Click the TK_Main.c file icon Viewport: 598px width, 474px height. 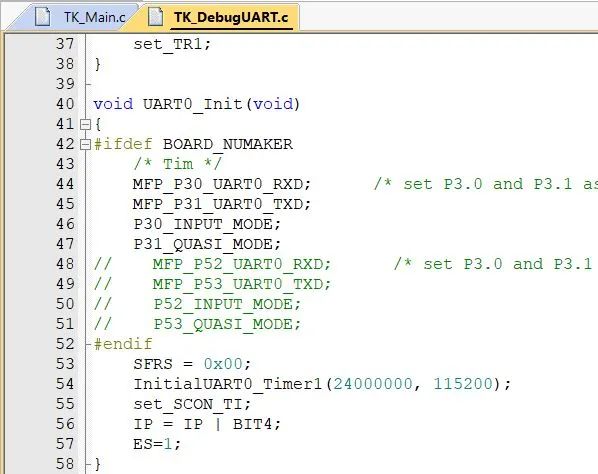point(42,17)
